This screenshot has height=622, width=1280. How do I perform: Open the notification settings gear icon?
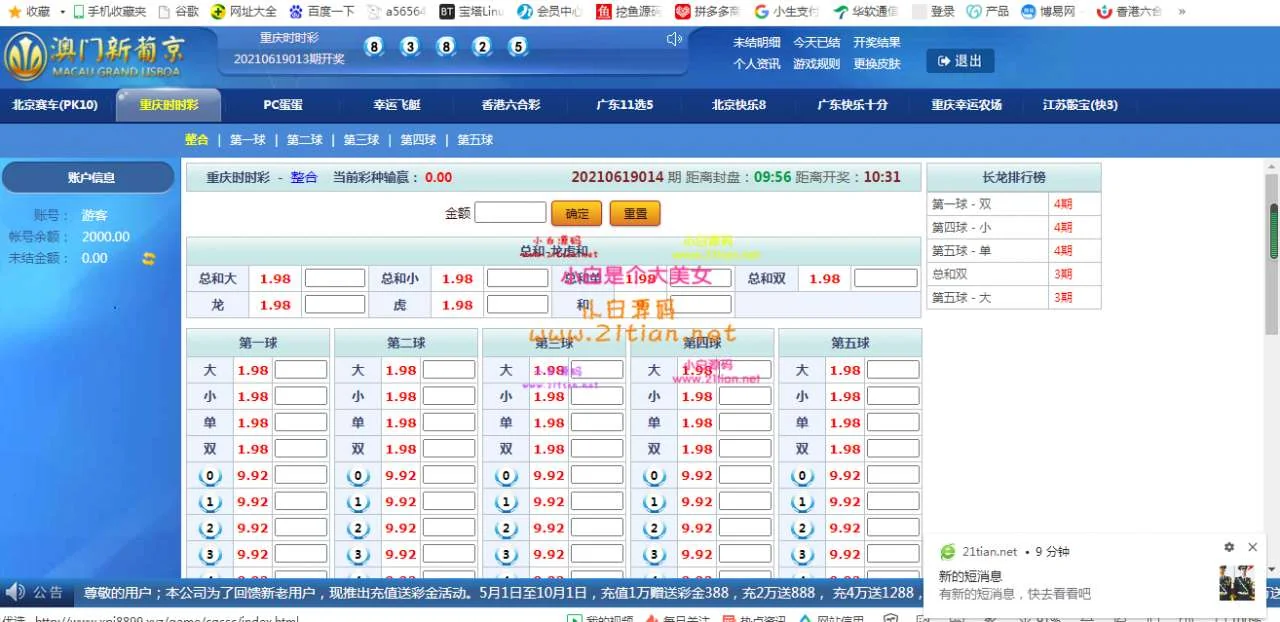tap(1229, 547)
